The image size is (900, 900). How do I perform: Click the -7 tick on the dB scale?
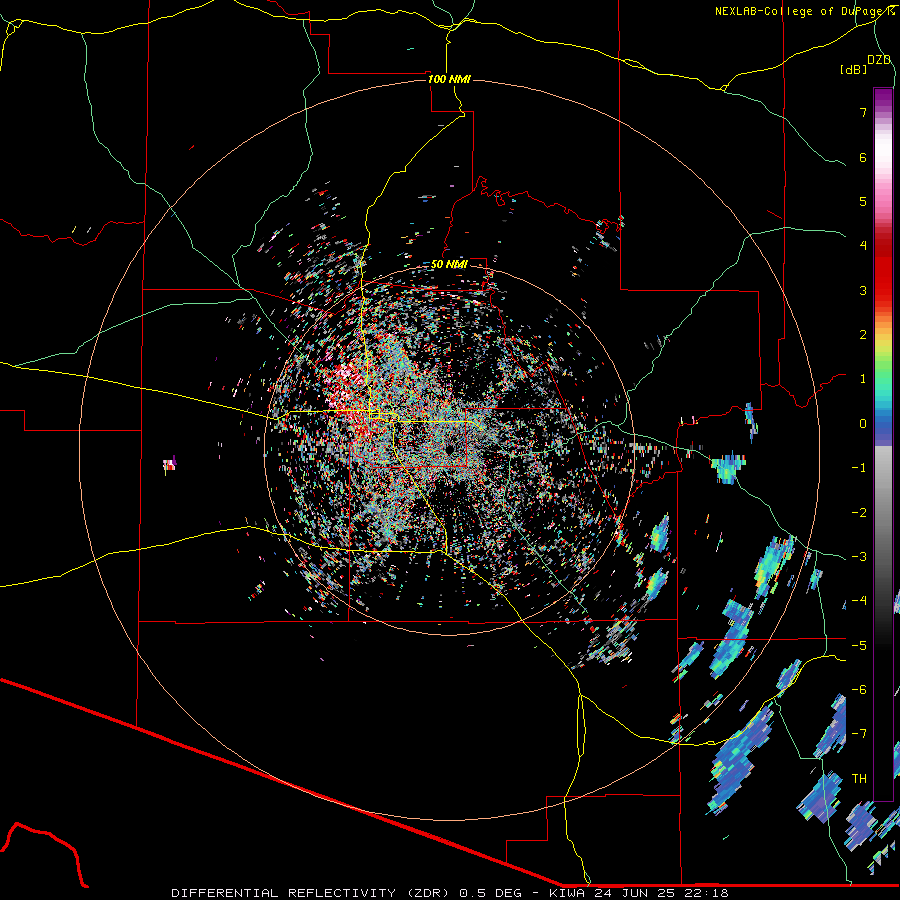pyautogui.click(x=859, y=733)
